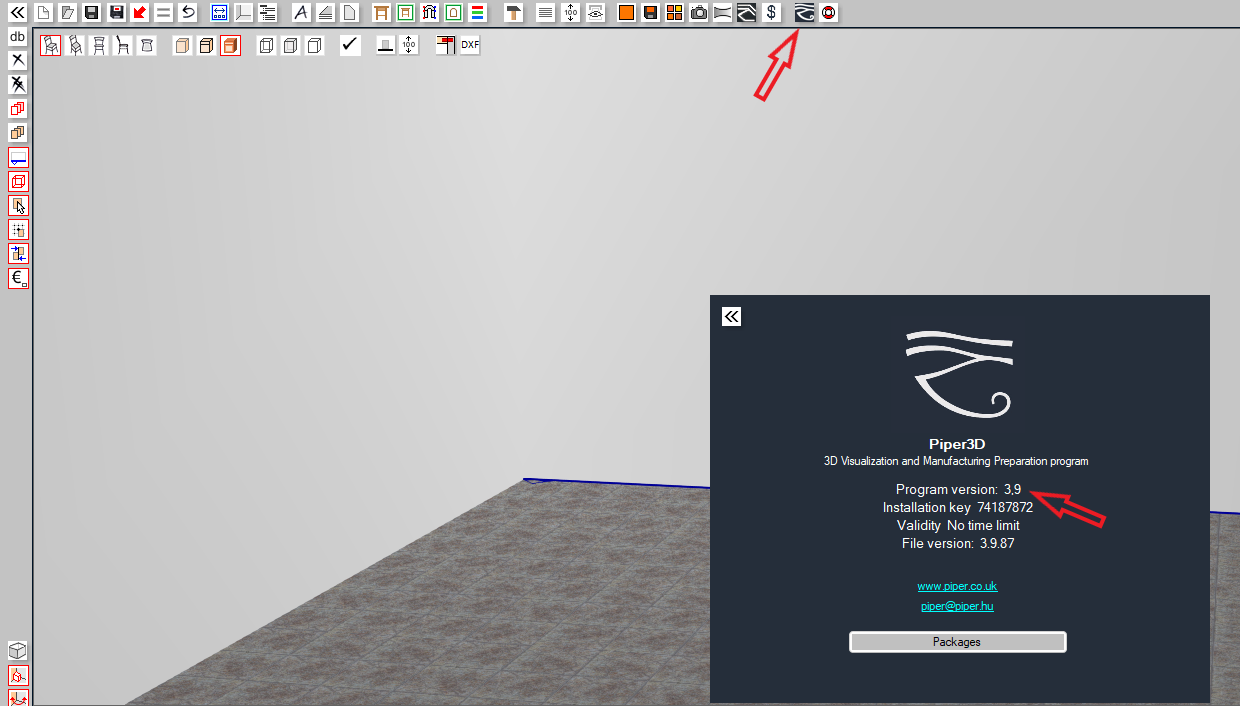Toggle the red-framed chair view icon
The image size is (1240, 706).
pos(50,45)
